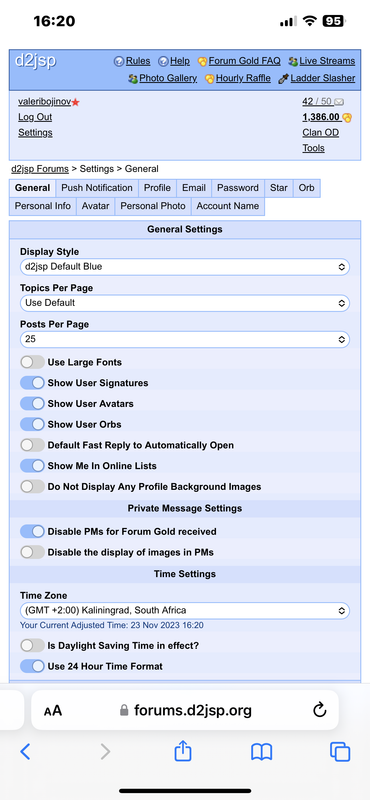370x800 pixels.
Task: Reload the page with the refresh icon
Action: tap(319, 710)
